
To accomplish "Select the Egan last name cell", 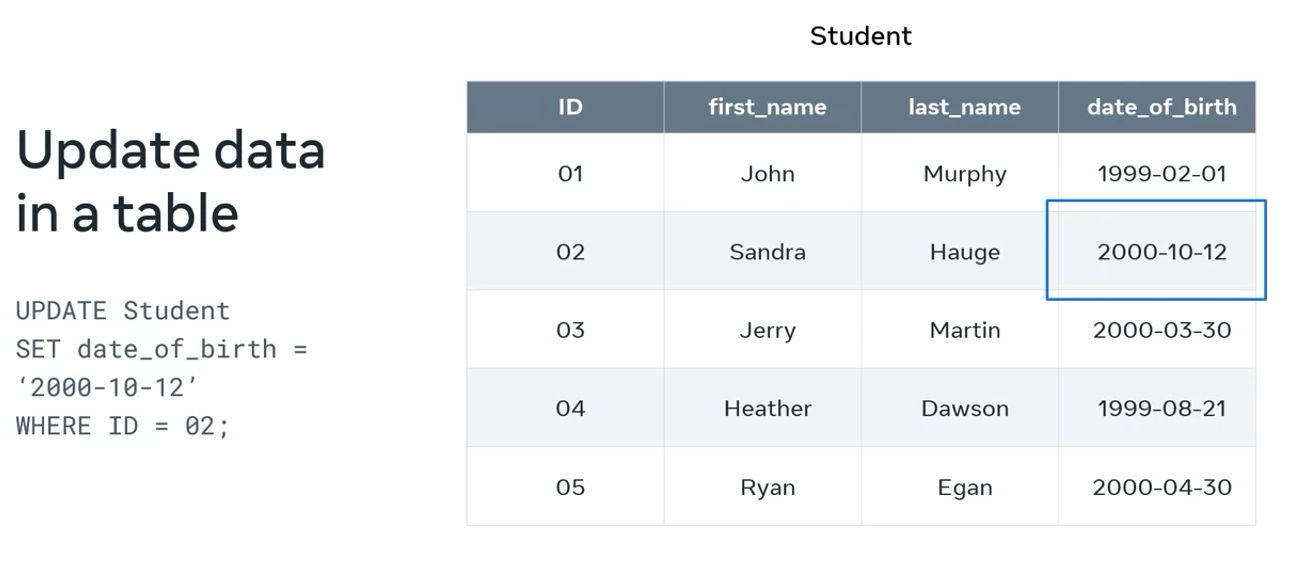I will pyautogui.click(x=964, y=487).
